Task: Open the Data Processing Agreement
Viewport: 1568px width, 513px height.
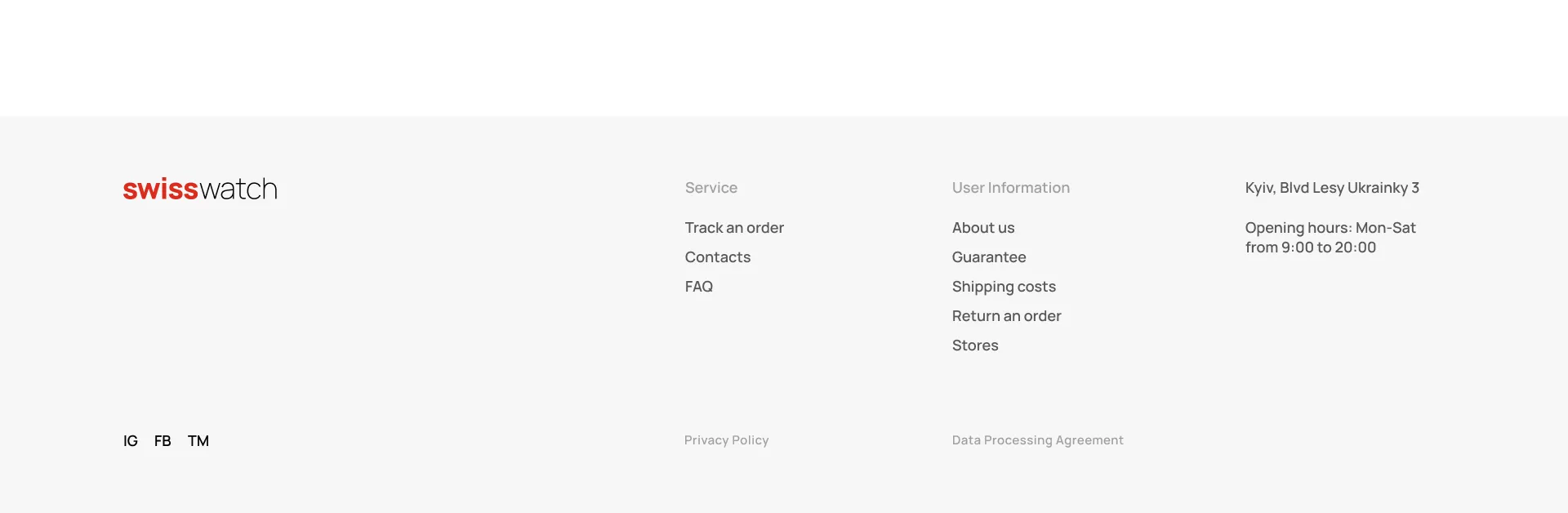Action: [1038, 440]
